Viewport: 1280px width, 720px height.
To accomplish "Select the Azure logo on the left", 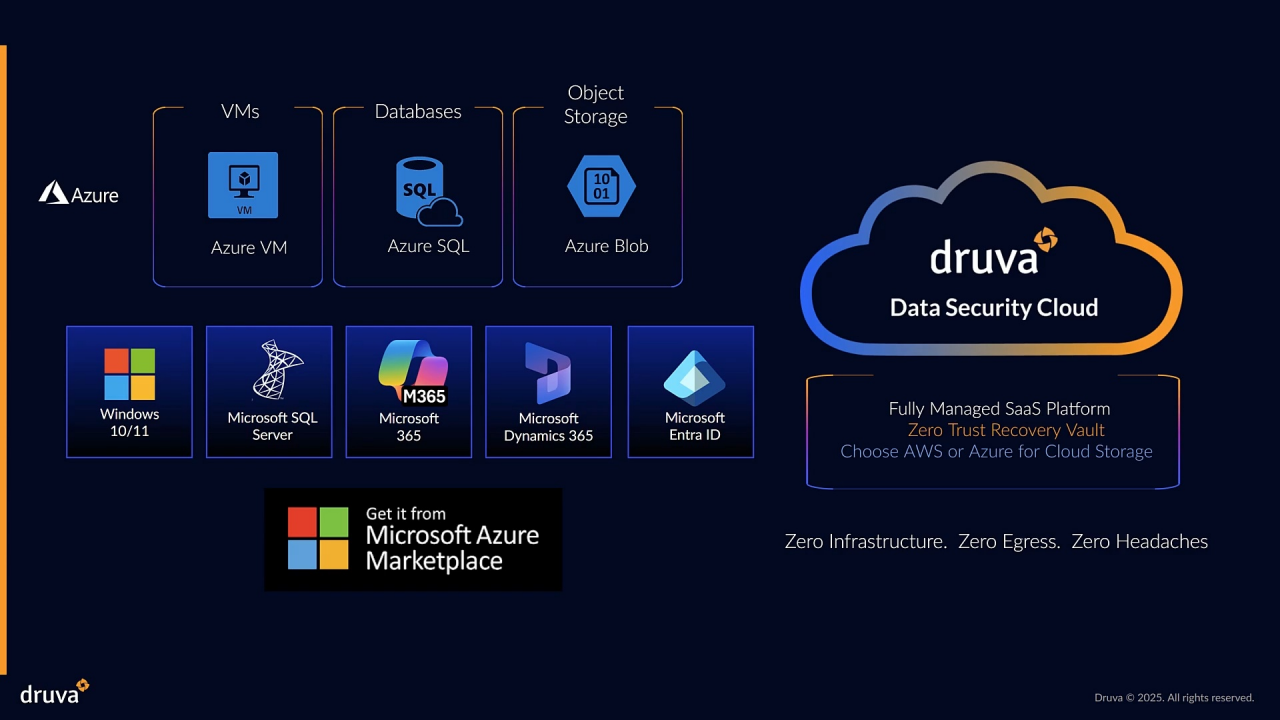I will [x=78, y=193].
